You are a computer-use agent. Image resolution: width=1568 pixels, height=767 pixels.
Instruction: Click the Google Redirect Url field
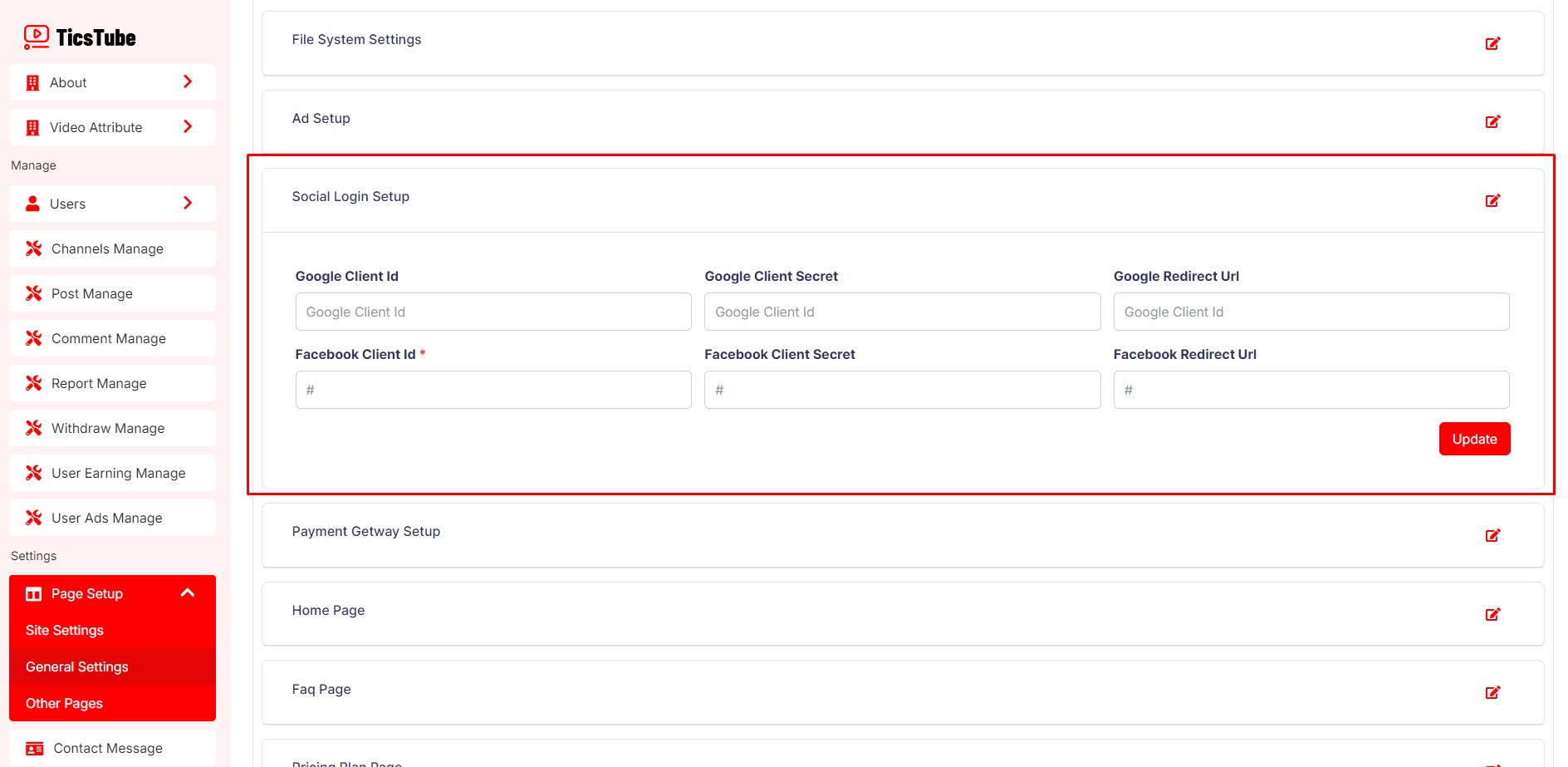coord(1311,312)
